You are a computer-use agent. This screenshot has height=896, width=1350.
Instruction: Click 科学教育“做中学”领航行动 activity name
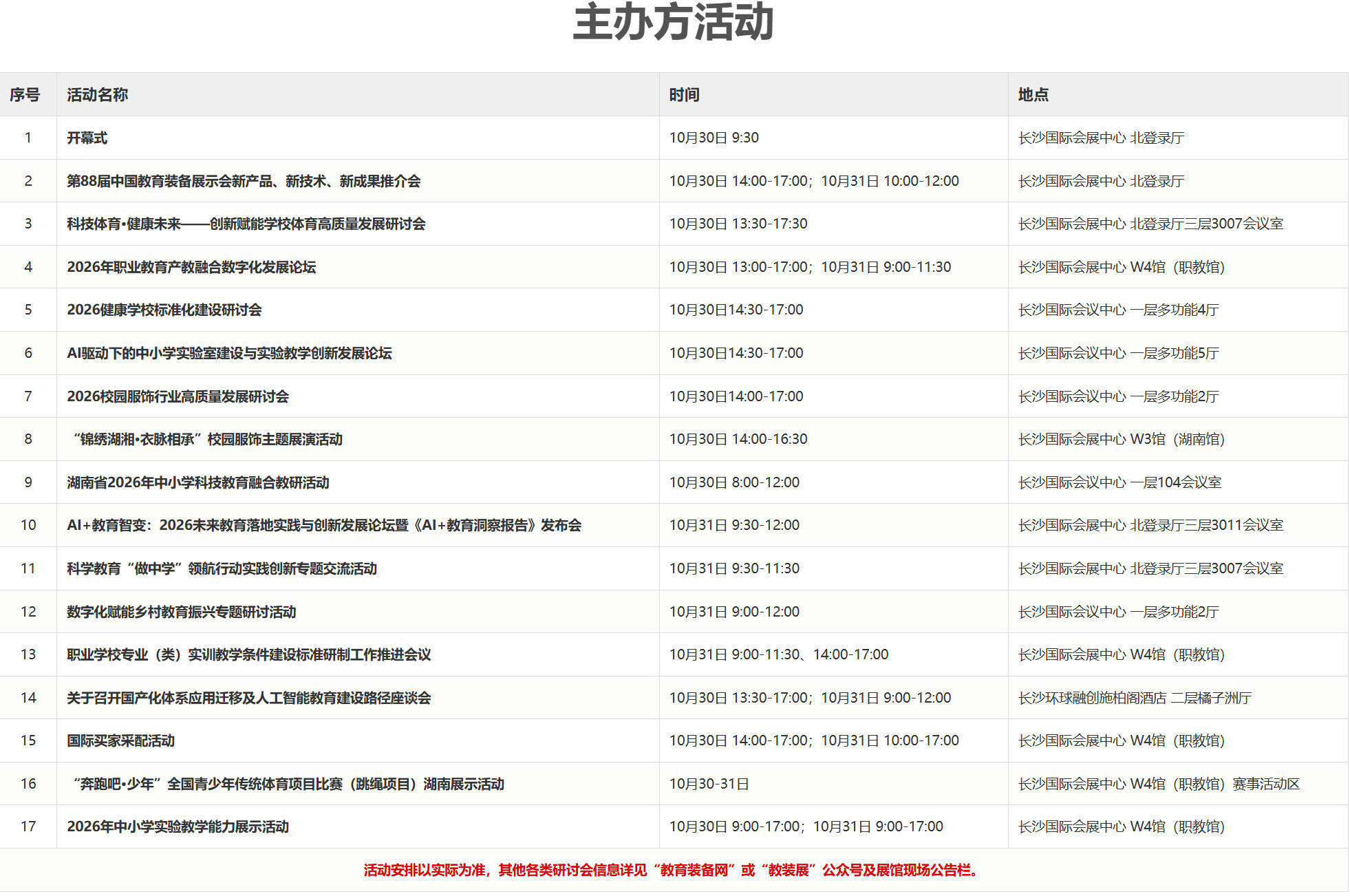pyautogui.click(x=222, y=568)
